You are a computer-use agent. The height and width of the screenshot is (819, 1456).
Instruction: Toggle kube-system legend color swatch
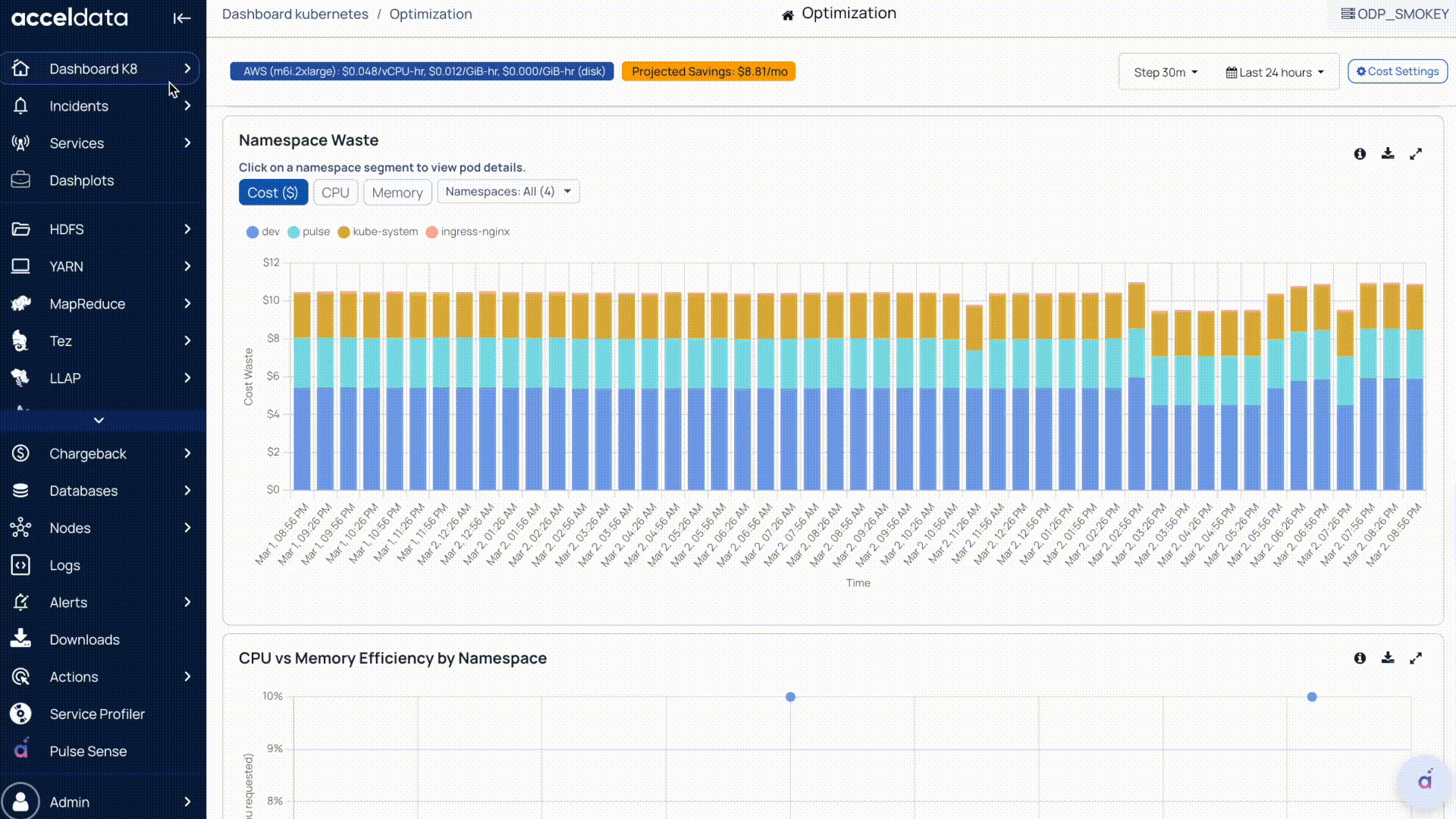click(x=344, y=232)
